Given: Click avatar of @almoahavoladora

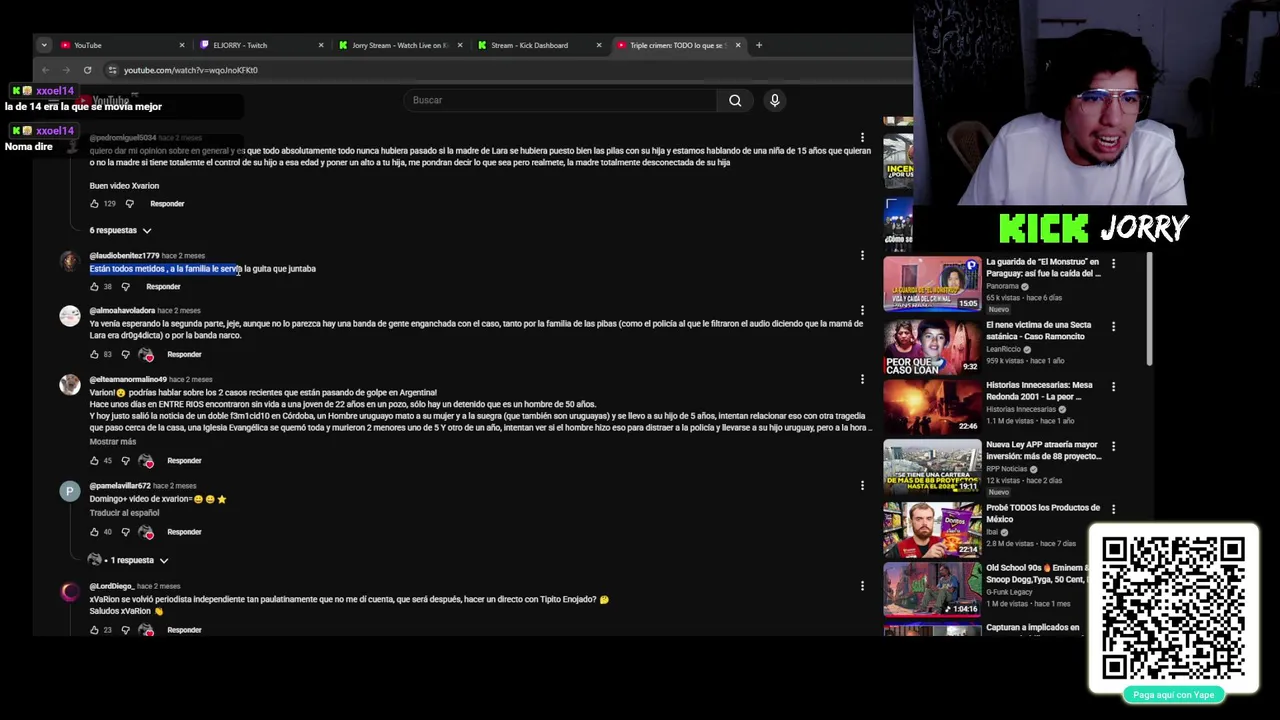Looking at the screenshot, I should [x=69, y=316].
